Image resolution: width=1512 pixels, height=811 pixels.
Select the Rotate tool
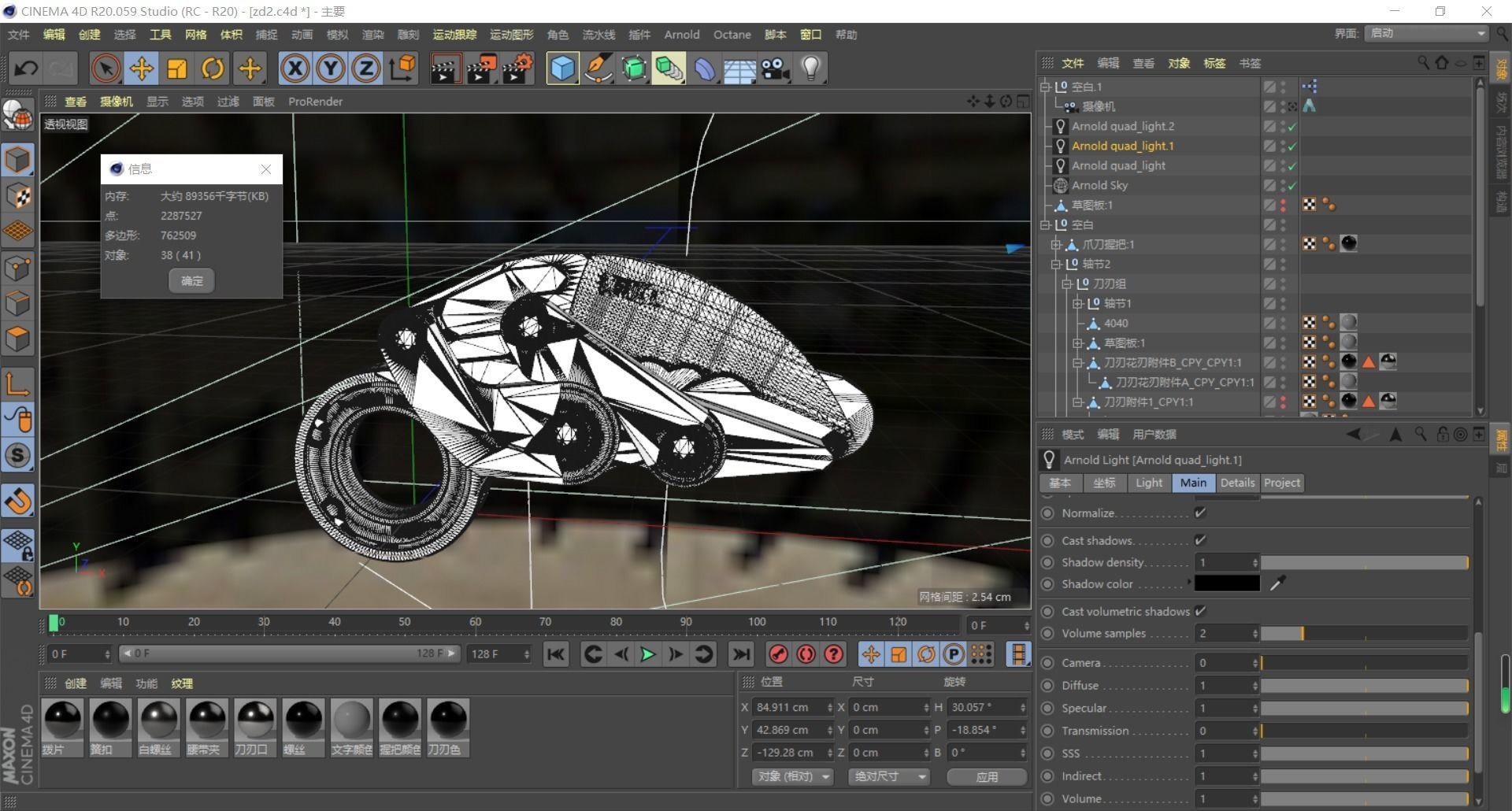(x=213, y=69)
